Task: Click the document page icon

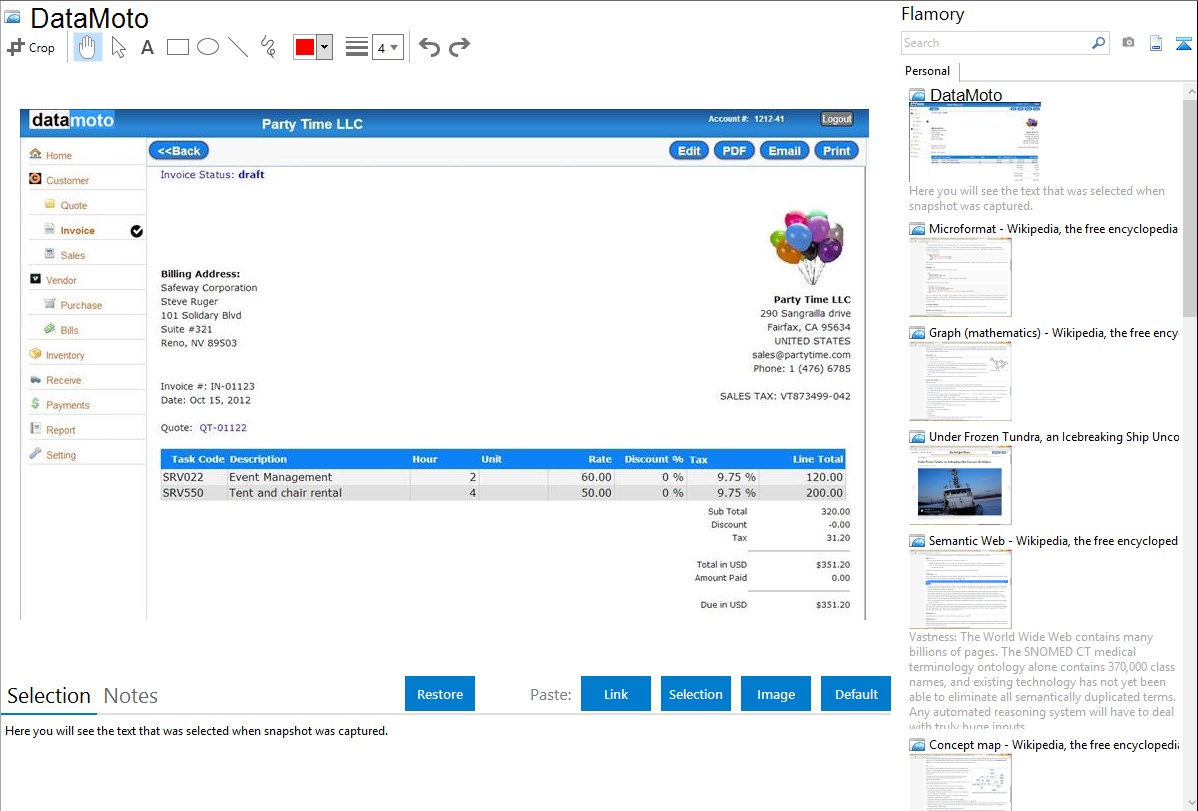Action: point(1156,43)
